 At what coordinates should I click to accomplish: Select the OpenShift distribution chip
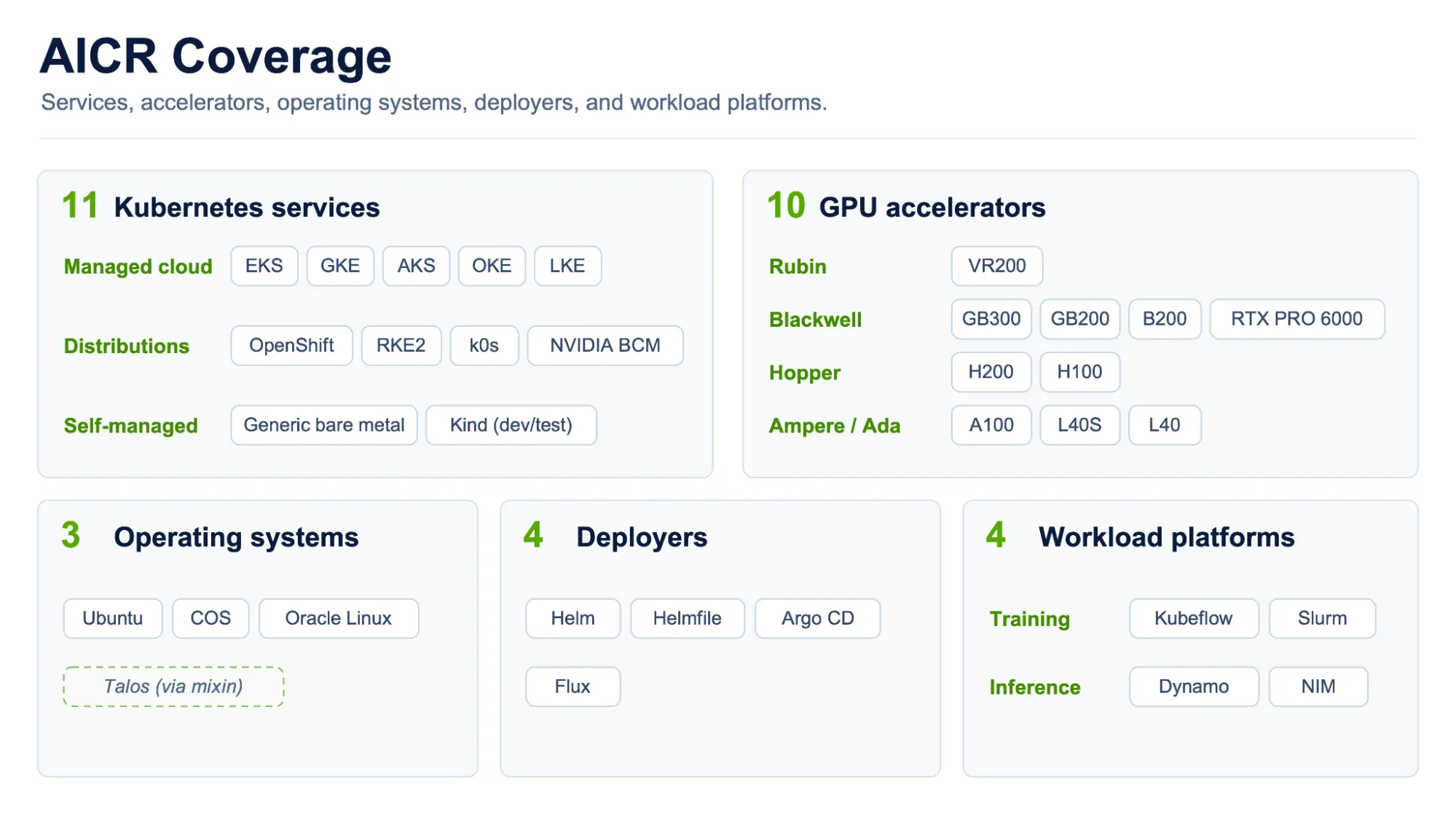[x=291, y=345]
